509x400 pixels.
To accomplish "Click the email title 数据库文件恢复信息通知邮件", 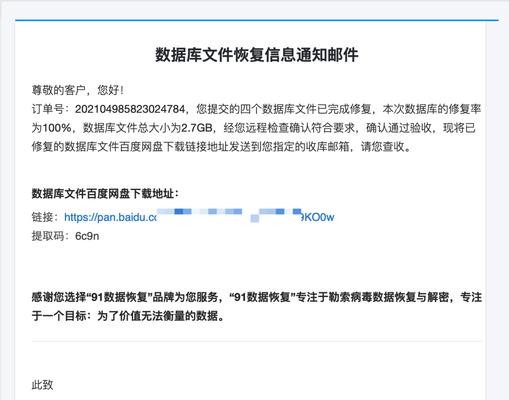I will (x=257, y=55).
